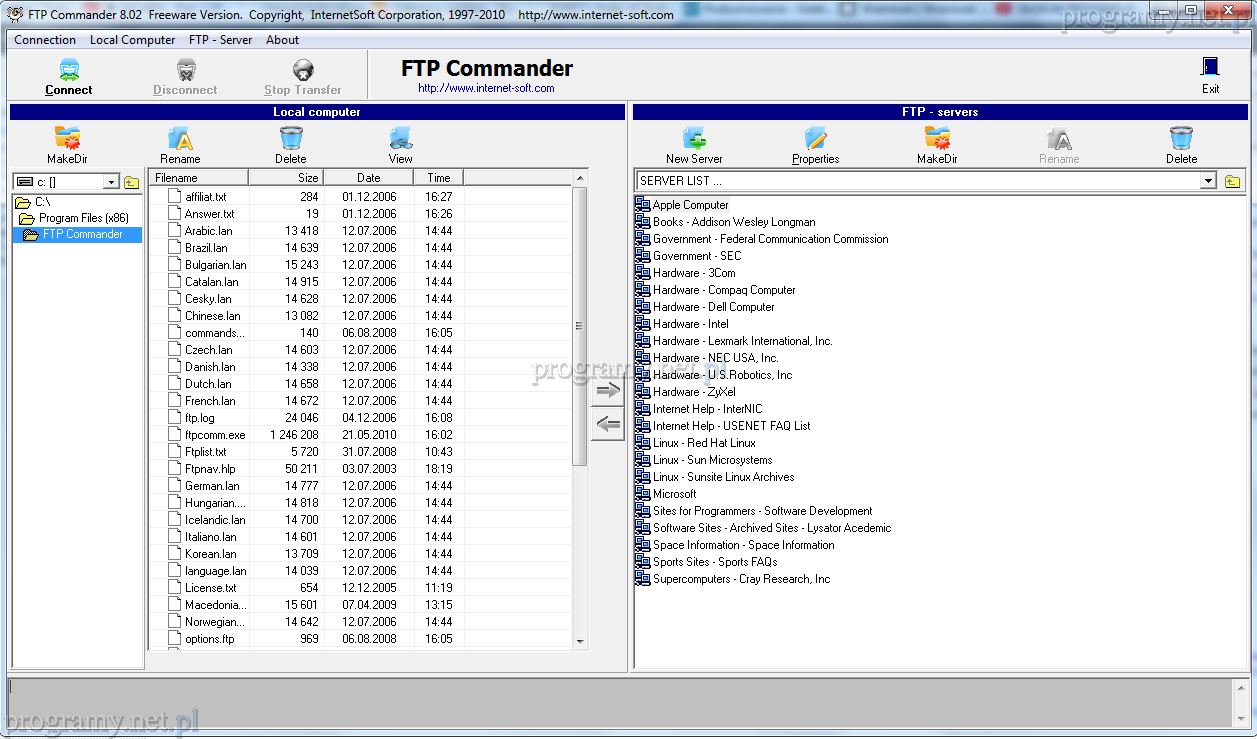Open the FTP - Server menu
This screenshot has height=739, width=1257.
[x=220, y=40]
